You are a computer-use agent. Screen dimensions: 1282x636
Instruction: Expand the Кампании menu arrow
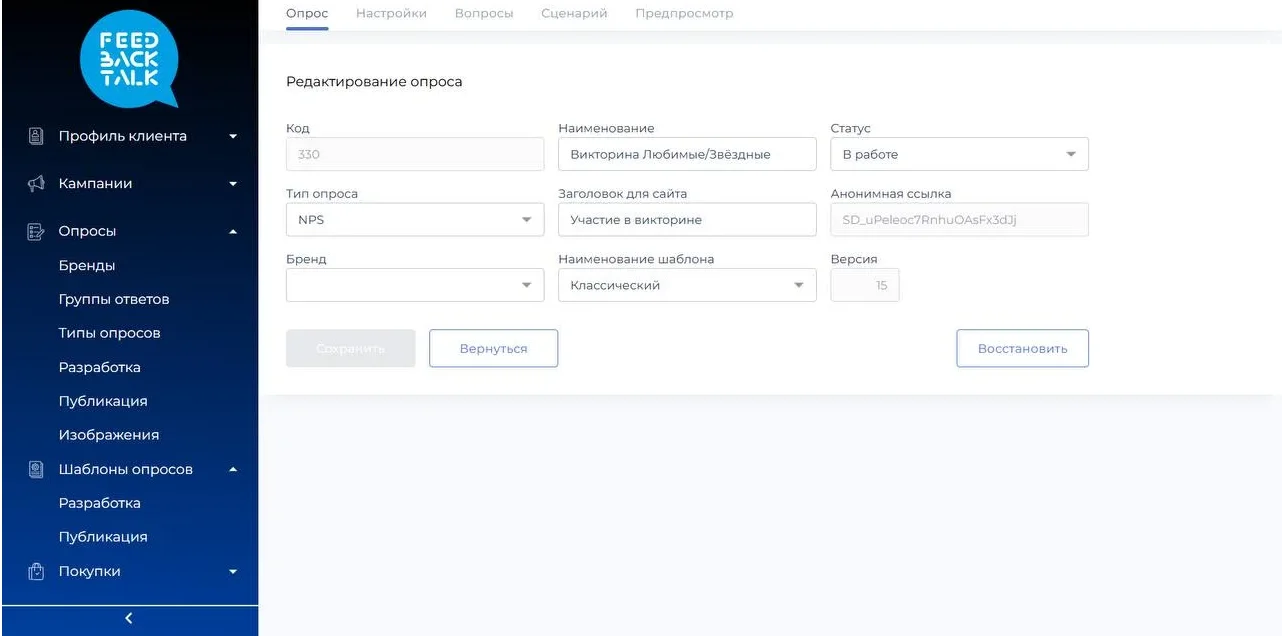[x=233, y=184]
